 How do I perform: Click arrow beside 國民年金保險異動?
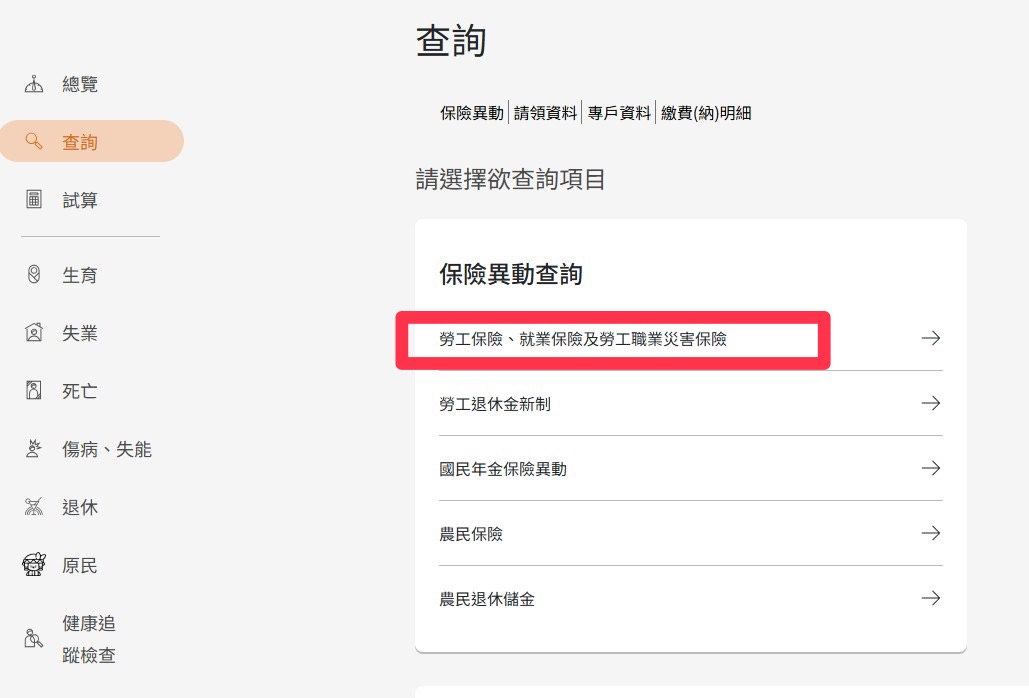tap(930, 468)
